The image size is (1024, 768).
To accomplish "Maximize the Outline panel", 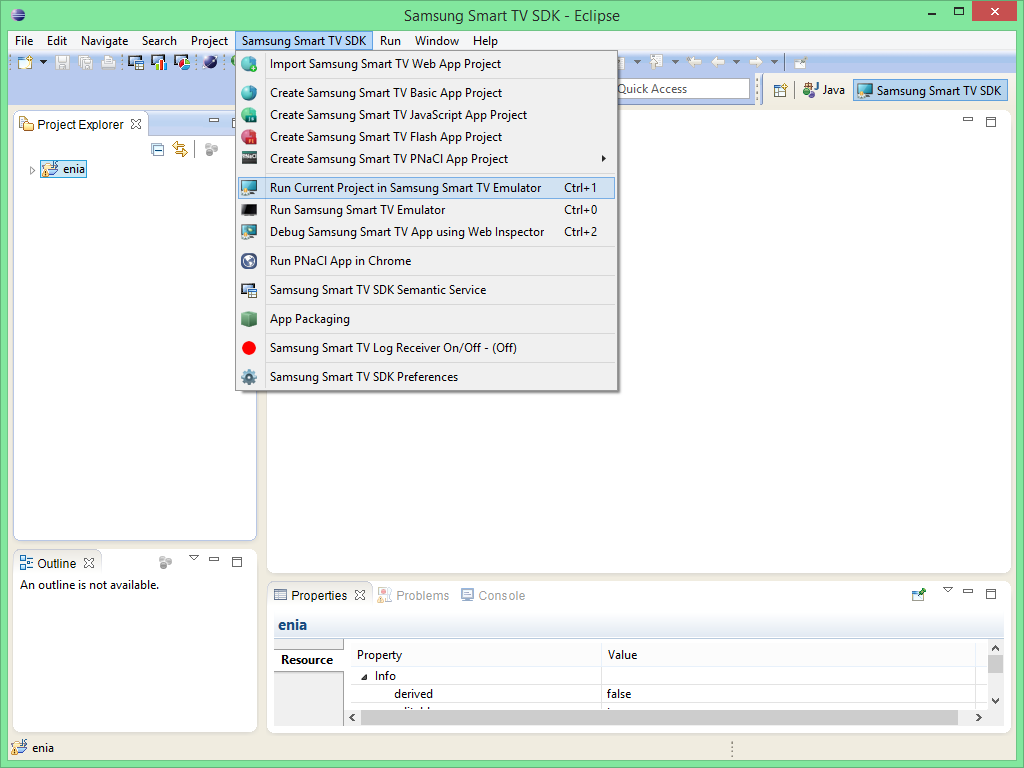I will [x=237, y=562].
